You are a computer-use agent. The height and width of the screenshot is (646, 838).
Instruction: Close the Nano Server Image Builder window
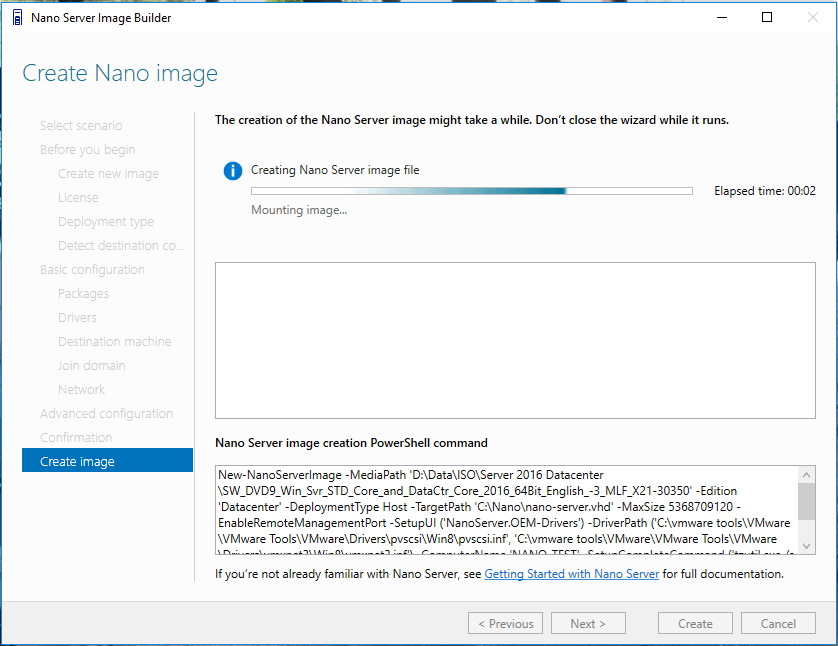click(x=812, y=18)
